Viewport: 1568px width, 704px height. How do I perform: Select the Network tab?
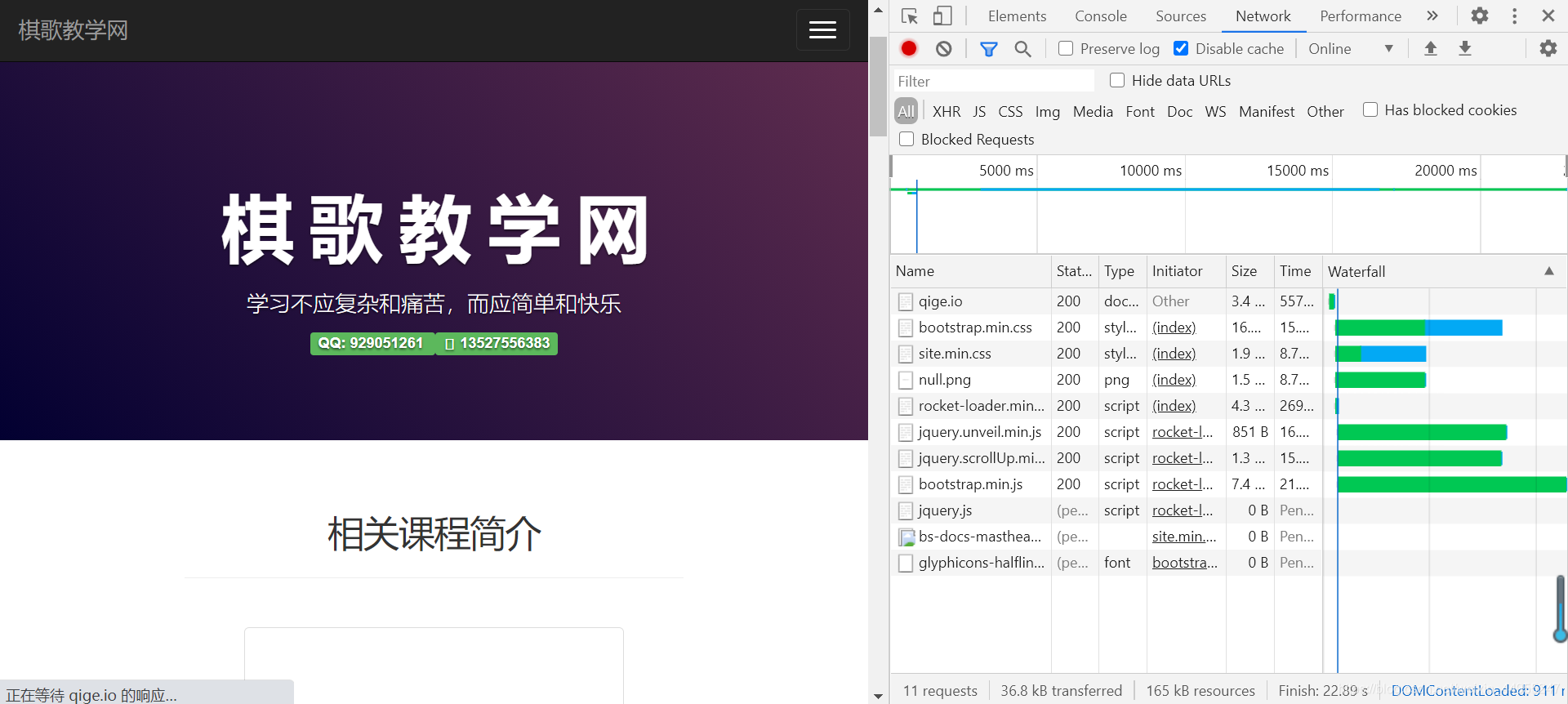tap(1263, 16)
